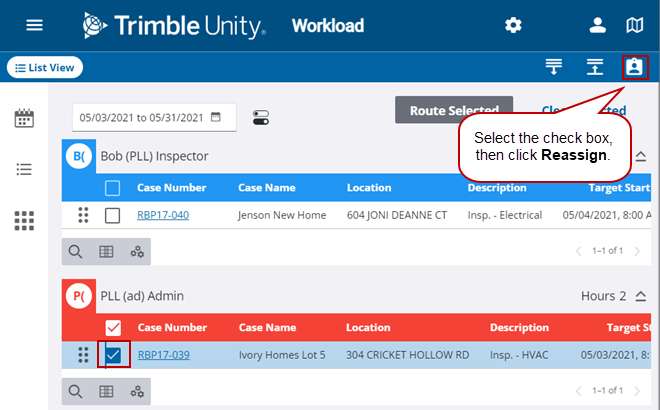Collapse the PLL (ad) Admin panel
The image size is (660, 410).
[x=641, y=297]
